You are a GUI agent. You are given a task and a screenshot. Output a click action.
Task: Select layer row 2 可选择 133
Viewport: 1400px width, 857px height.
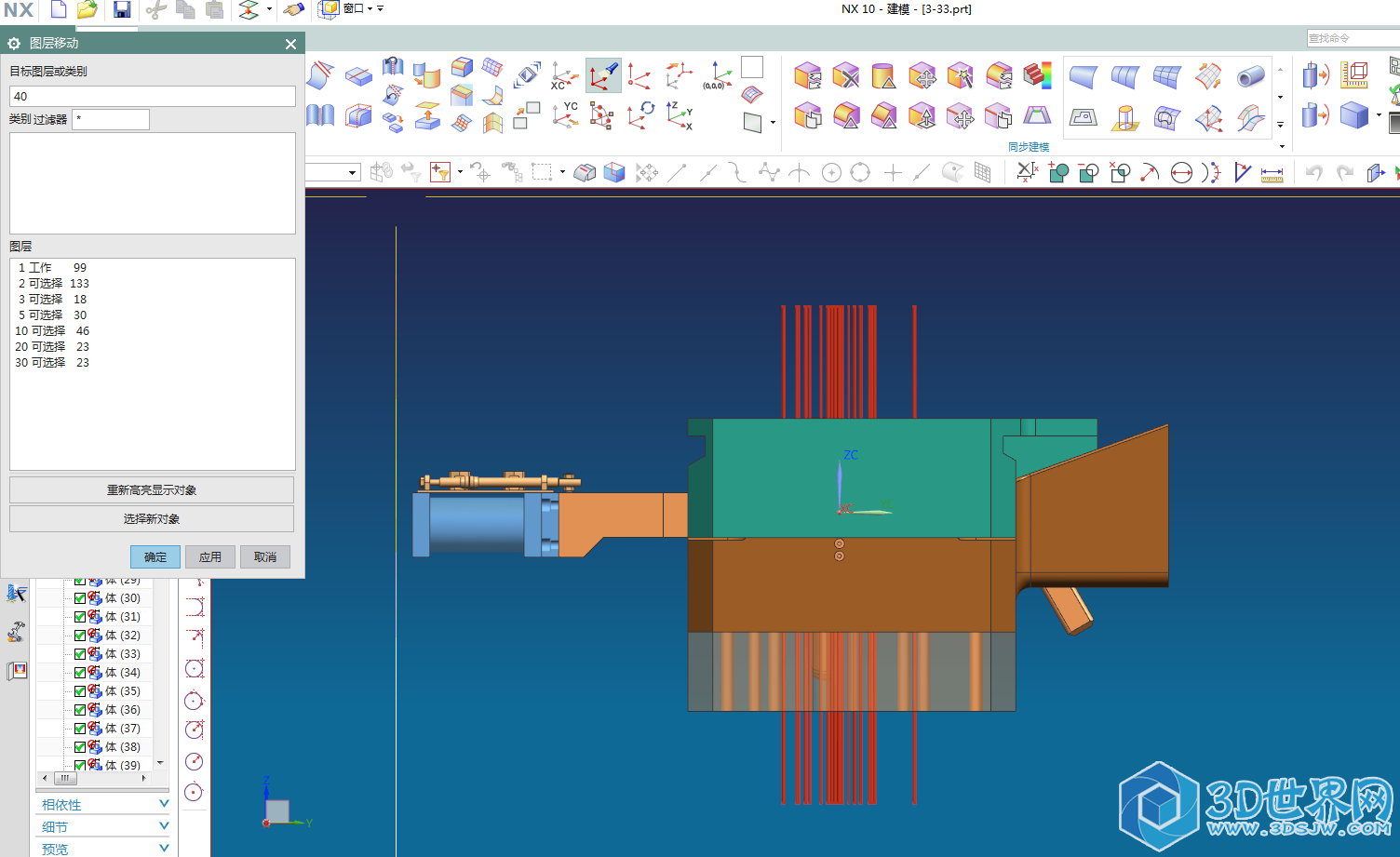[153, 283]
